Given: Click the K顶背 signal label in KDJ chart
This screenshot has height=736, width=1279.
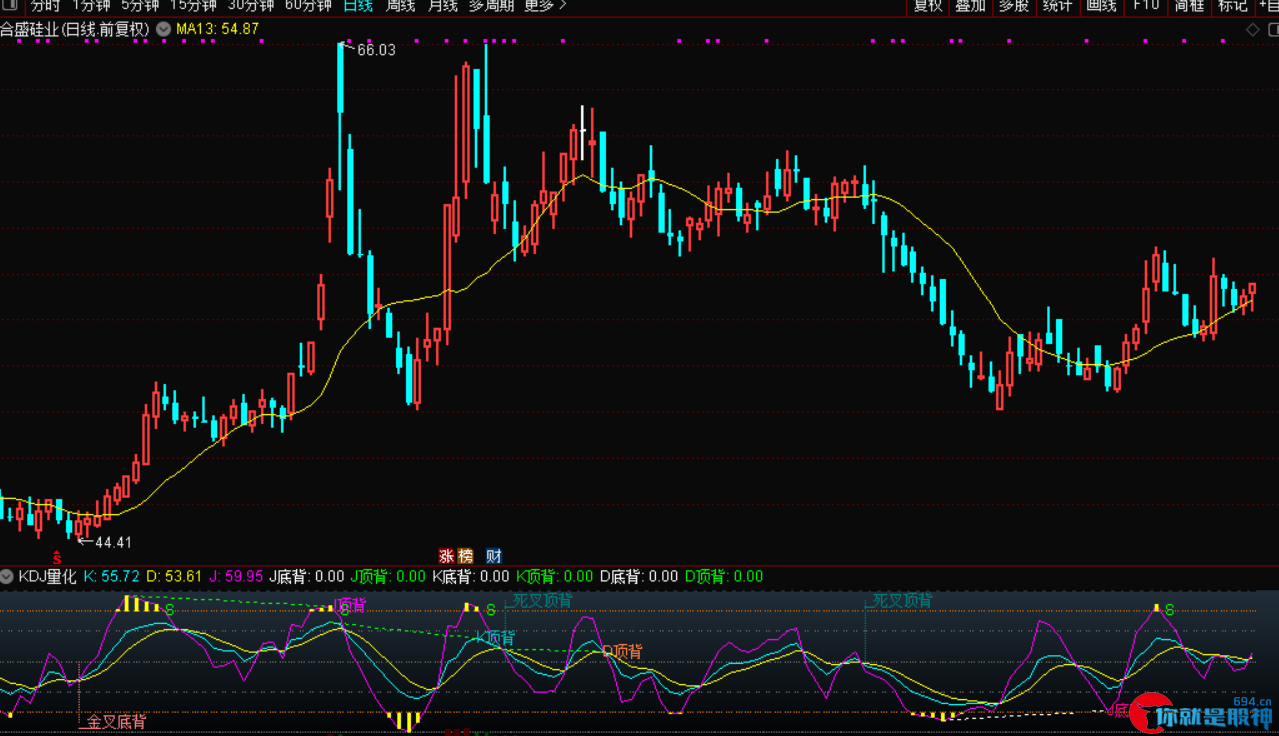Looking at the screenshot, I should [x=495, y=638].
